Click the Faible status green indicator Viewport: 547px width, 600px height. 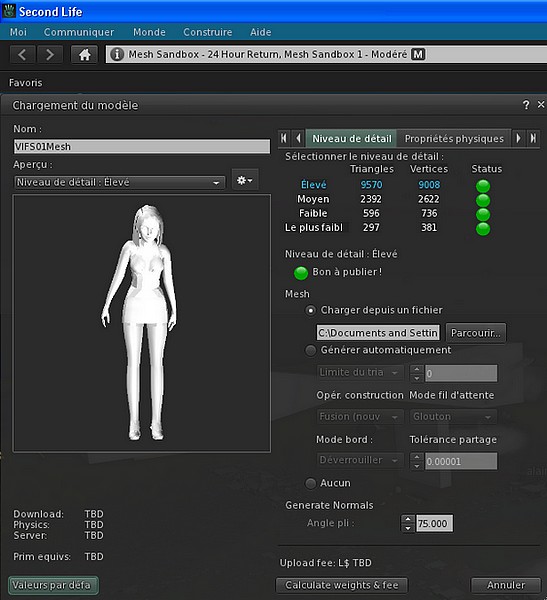coord(483,214)
